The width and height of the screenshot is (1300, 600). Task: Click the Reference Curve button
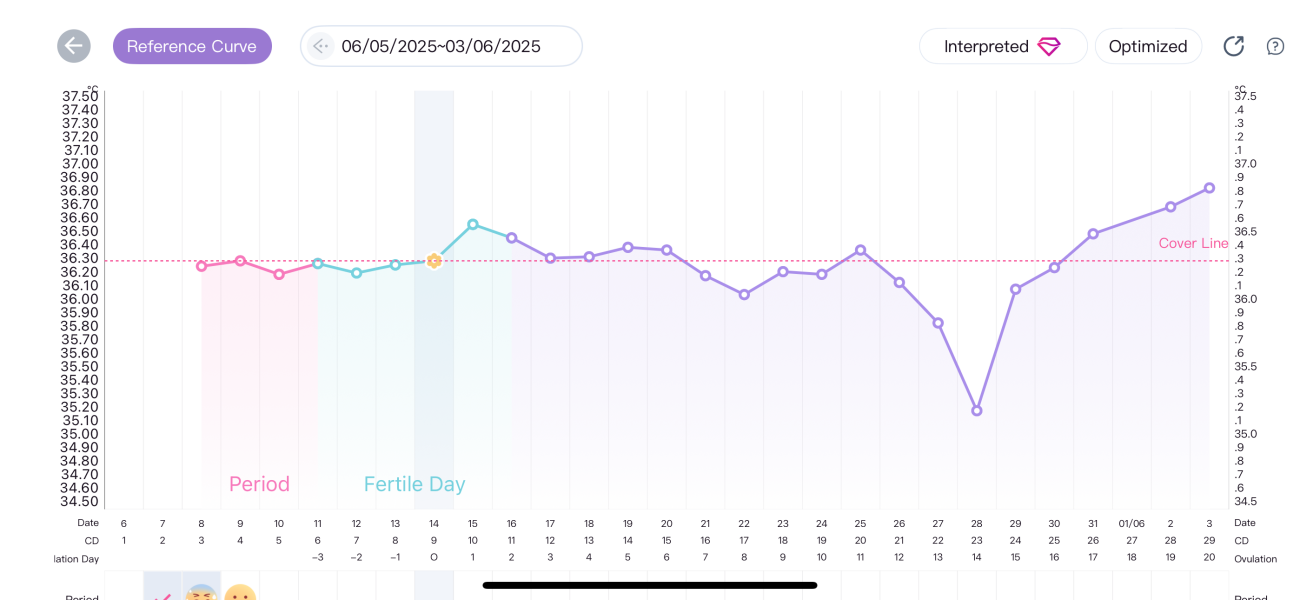click(x=192, y=46)
